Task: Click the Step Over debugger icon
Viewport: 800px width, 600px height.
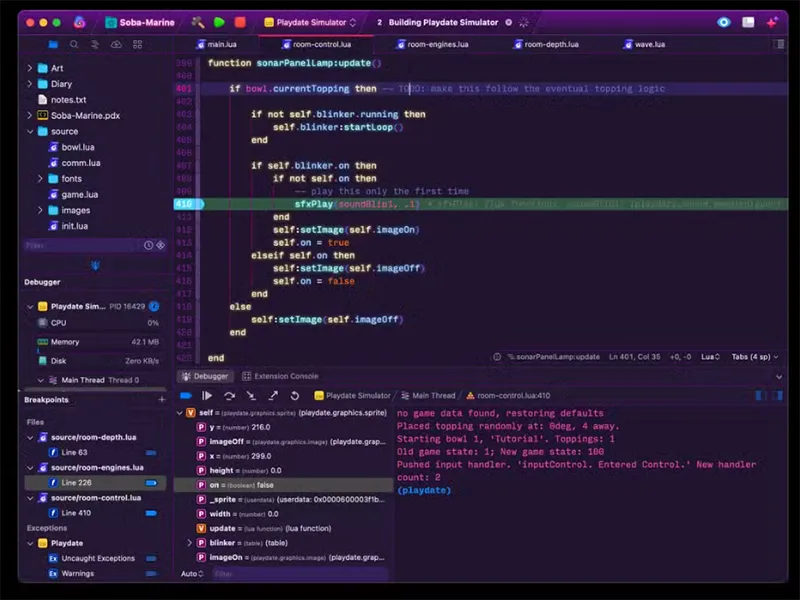Action: click(229, 396)
